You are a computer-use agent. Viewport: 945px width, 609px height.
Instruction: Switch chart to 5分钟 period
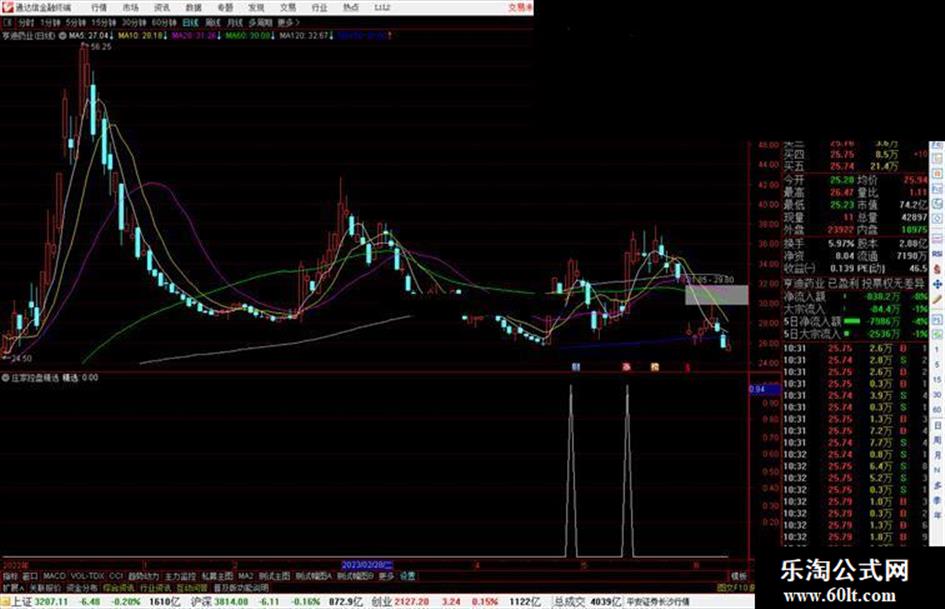coord(75,22)
